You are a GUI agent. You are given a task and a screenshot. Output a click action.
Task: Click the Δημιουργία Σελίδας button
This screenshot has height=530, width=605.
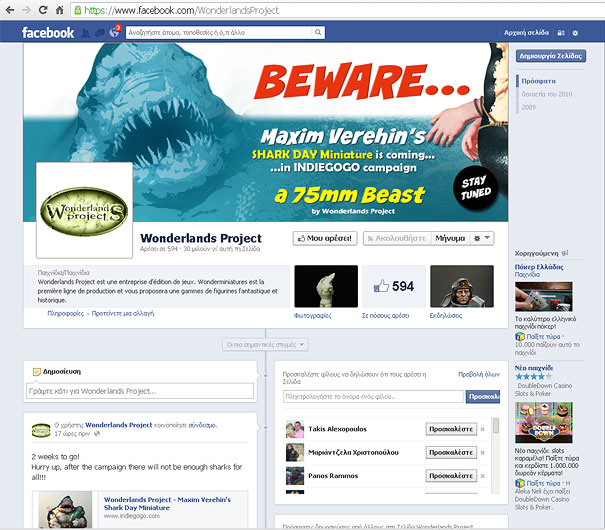551,56
